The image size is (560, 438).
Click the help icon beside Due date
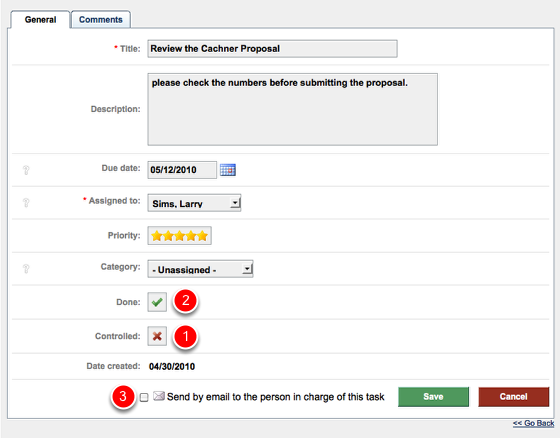(x=26, y=170)
